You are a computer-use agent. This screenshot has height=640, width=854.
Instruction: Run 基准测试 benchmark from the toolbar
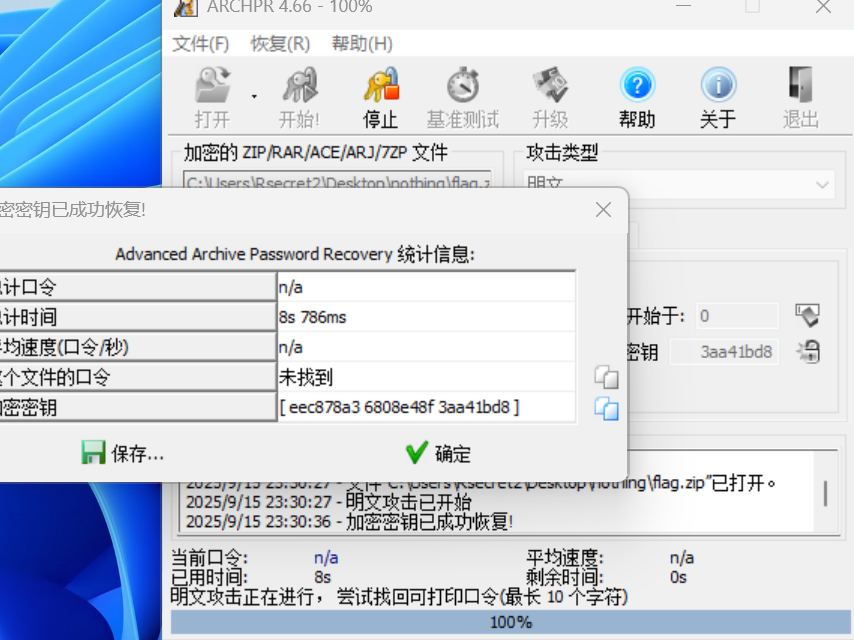[463, 97]
